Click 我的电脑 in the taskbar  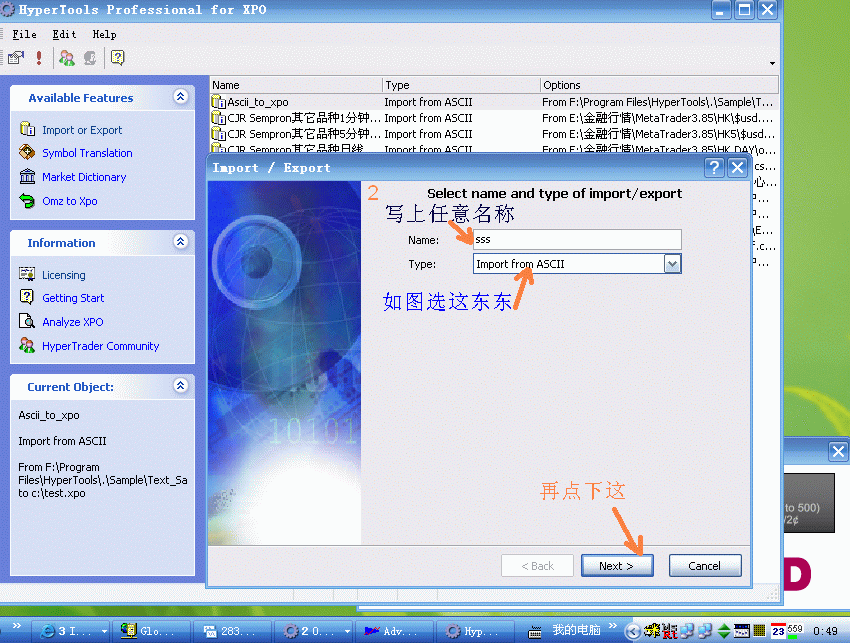click(x=576, y=630)
